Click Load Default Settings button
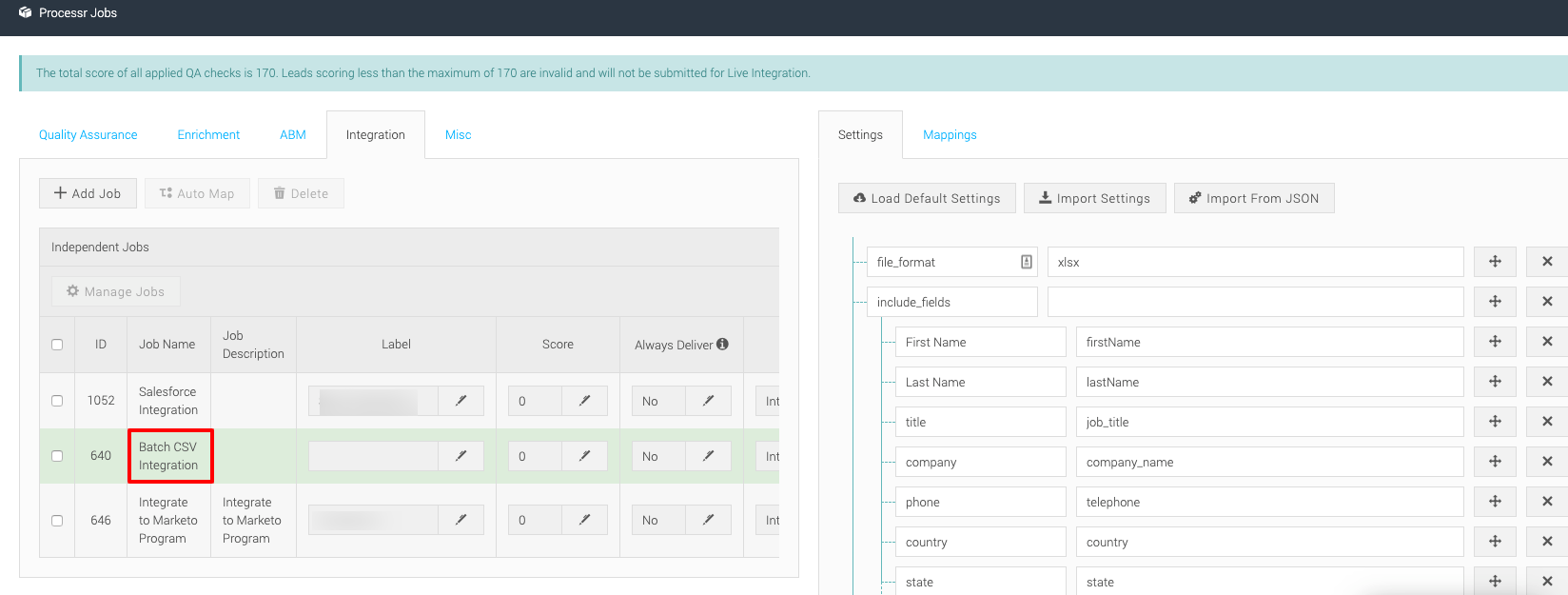 tap(927, 198)
